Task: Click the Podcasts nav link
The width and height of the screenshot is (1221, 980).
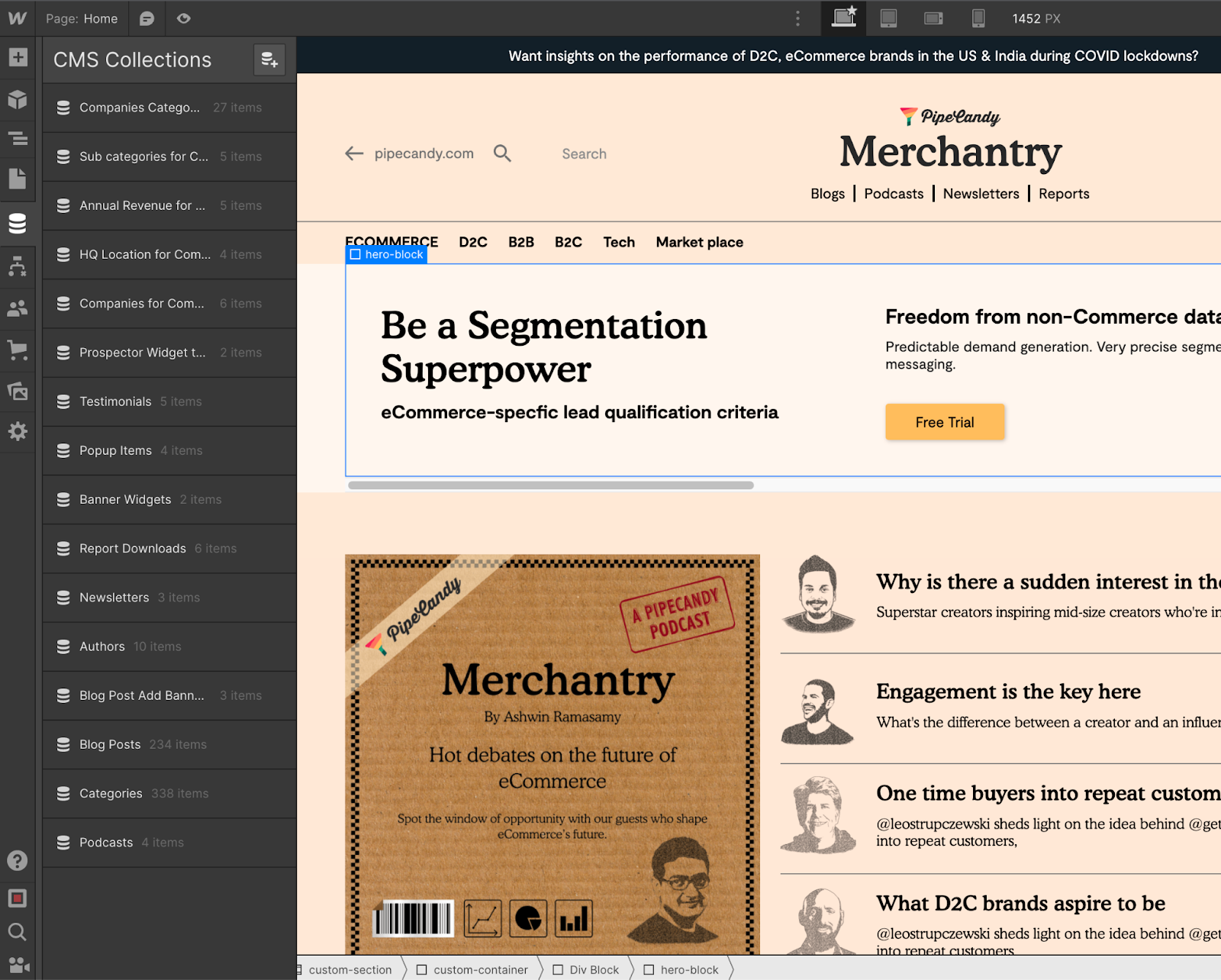Action: coord(894,194)
